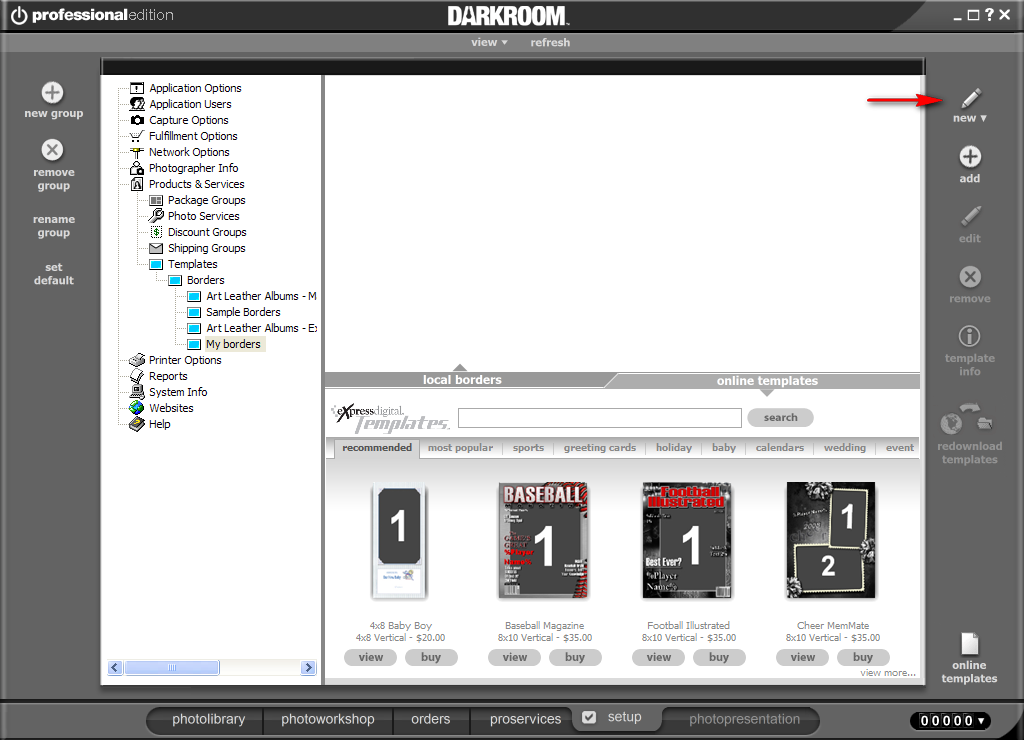1024x740 pixels.
Task: Click the tree horizontal scrollbar right arrow
Action: (x=309, y=668)
